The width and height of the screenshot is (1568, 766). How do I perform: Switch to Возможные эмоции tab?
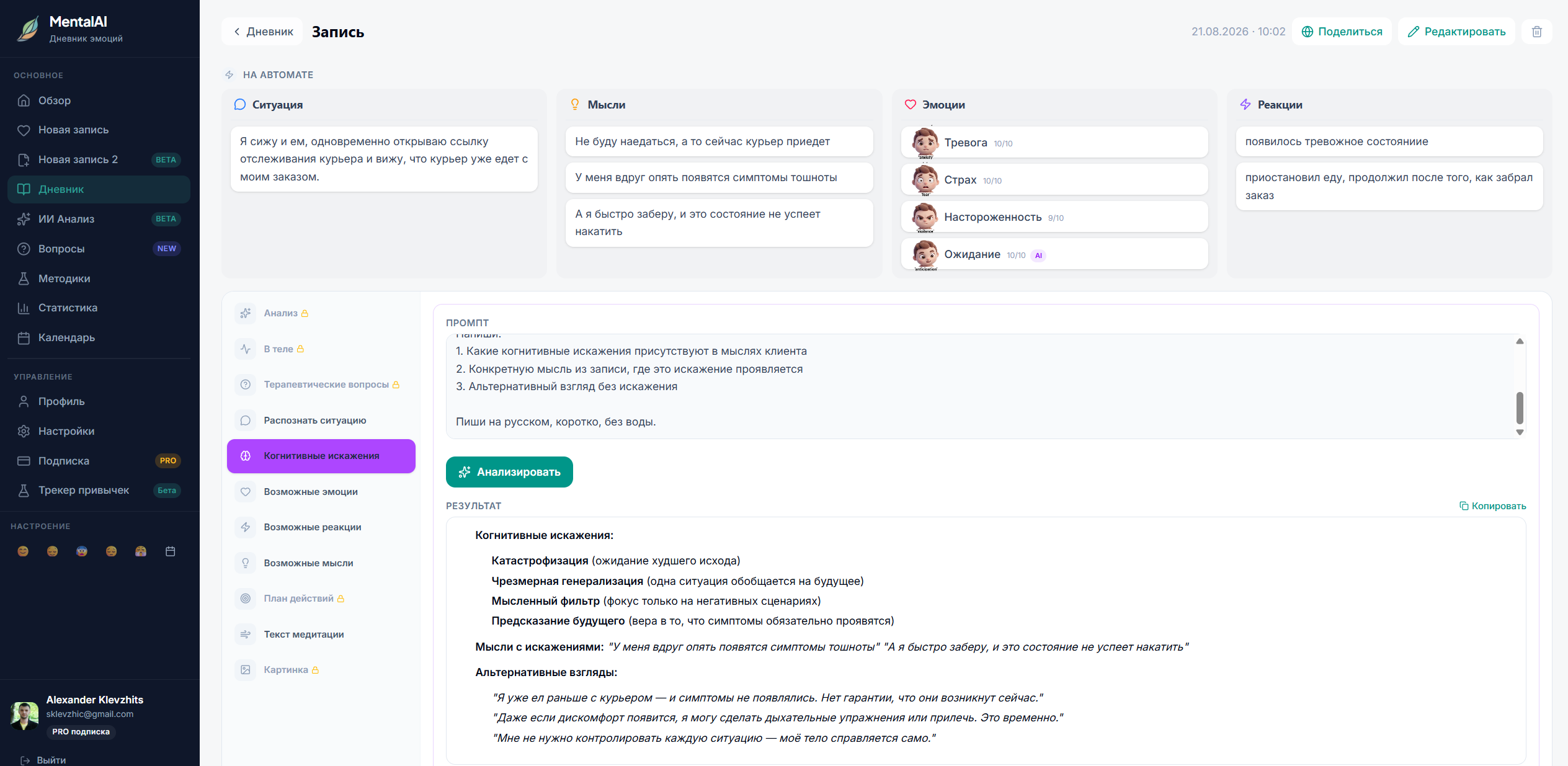321,492
